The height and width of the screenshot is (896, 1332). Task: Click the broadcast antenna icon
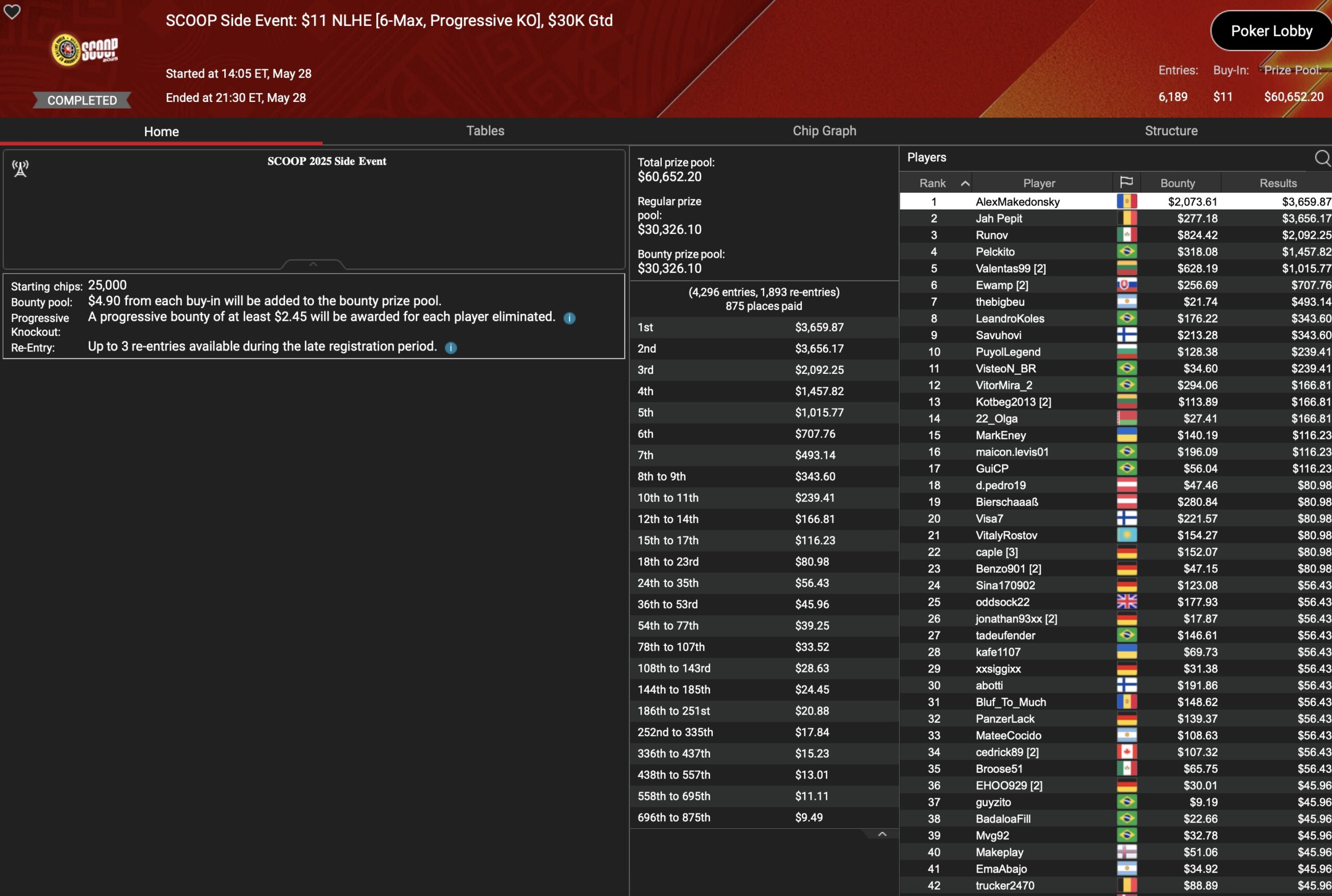pyautogui.click(x=21, y=168)
